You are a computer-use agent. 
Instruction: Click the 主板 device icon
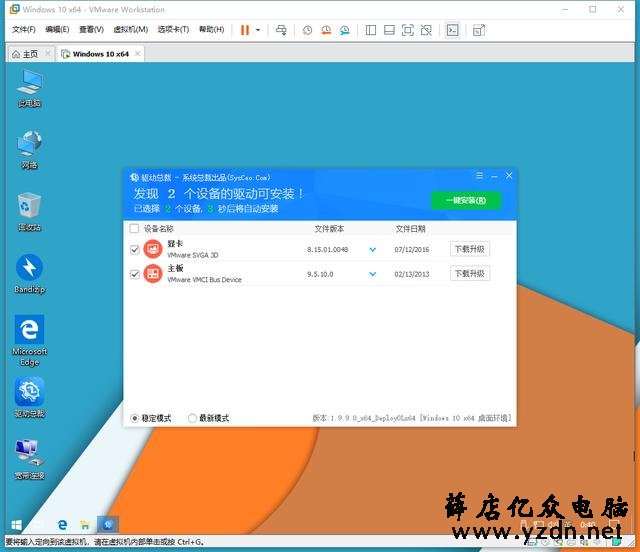click(153, 274)
